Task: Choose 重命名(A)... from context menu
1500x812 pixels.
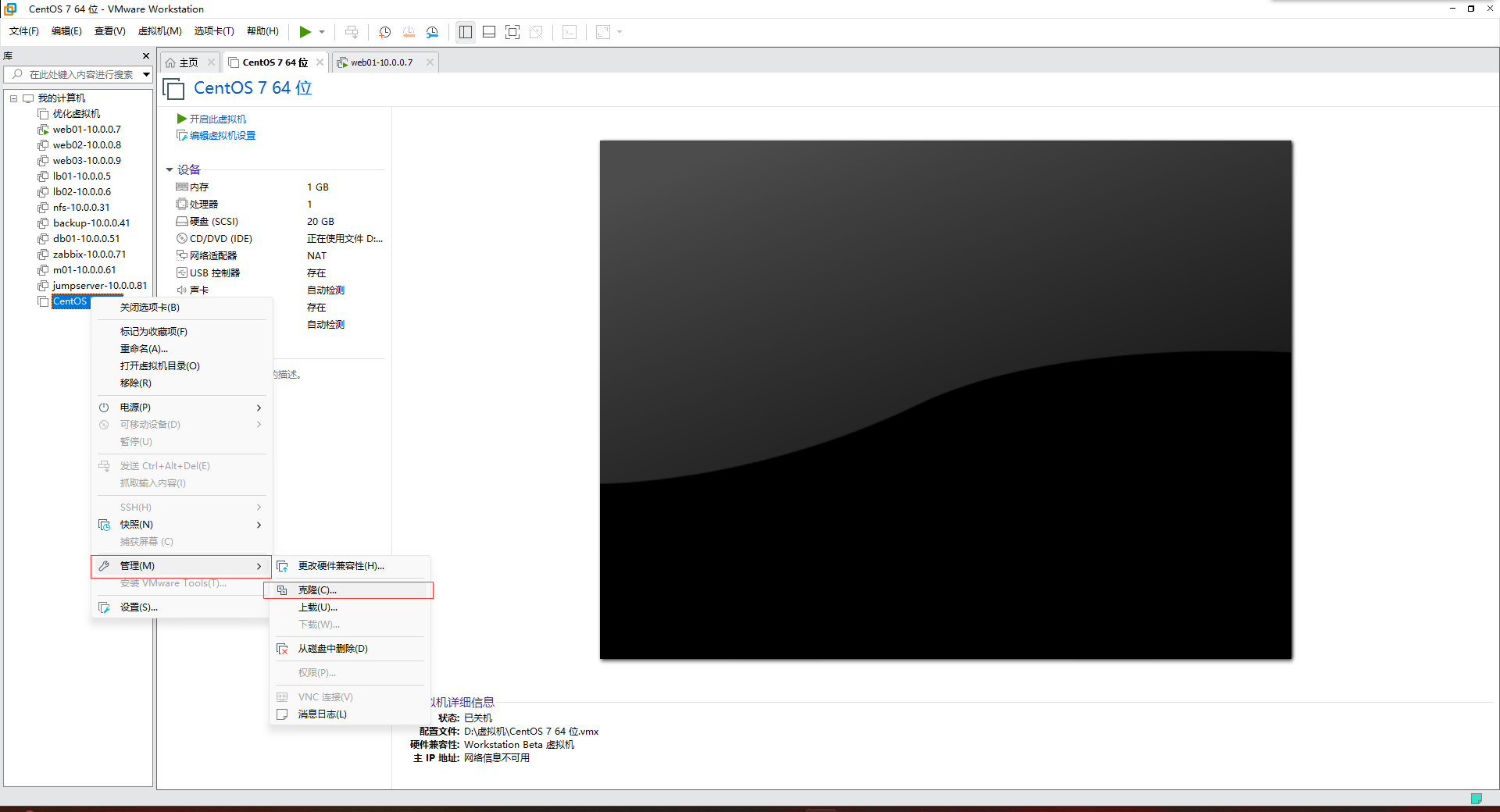Action: [x=181, y=349]
